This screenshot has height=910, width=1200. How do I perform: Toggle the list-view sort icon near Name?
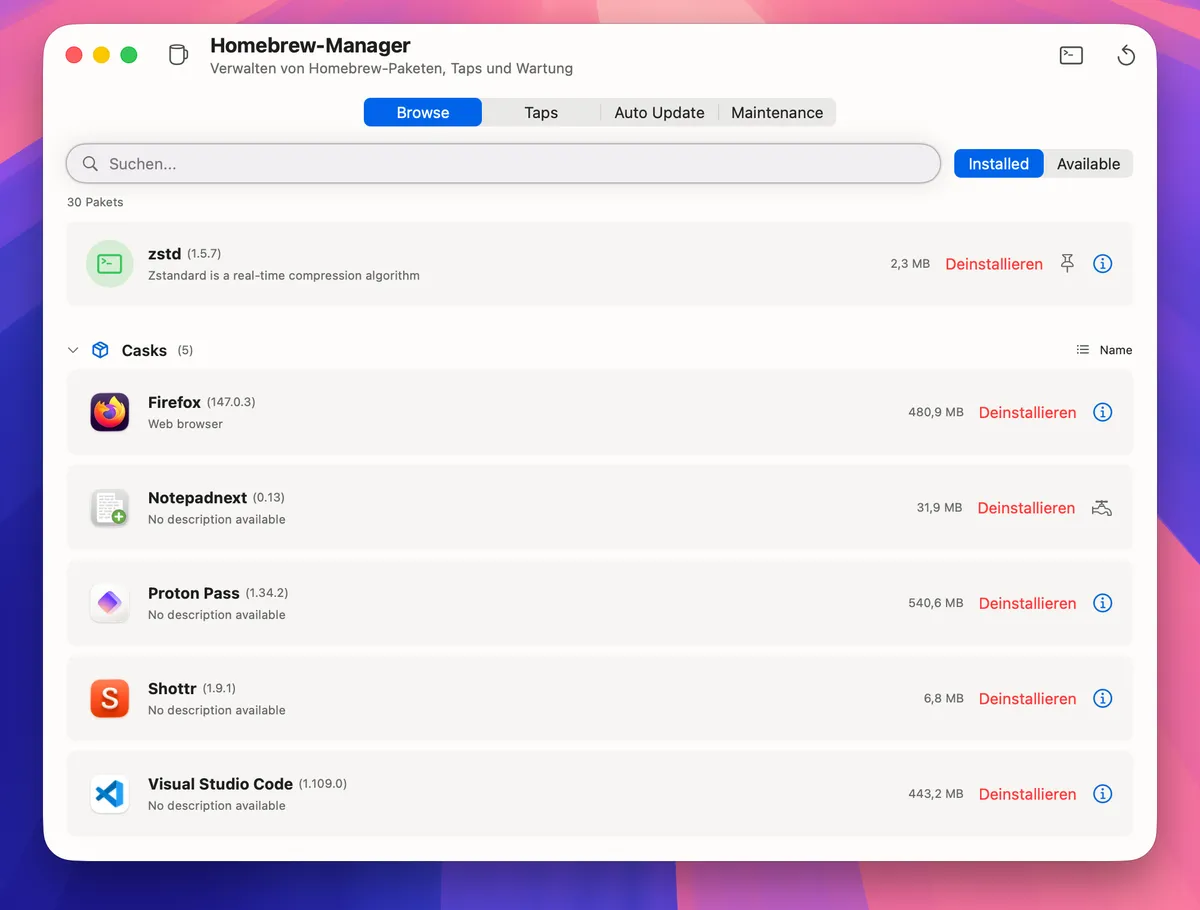point(1081,350)
